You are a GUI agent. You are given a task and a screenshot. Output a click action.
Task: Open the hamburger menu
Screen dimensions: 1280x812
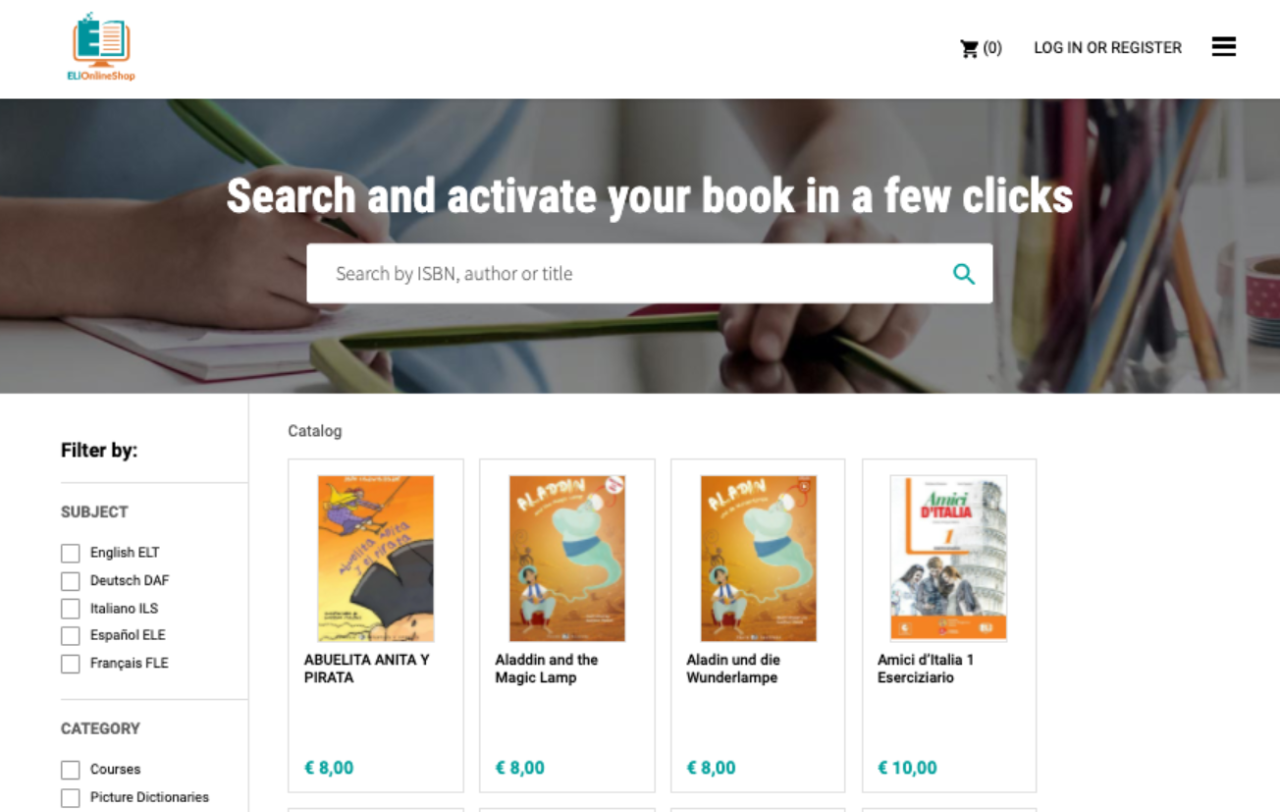pyautogui.click(x=1224, y=46)
